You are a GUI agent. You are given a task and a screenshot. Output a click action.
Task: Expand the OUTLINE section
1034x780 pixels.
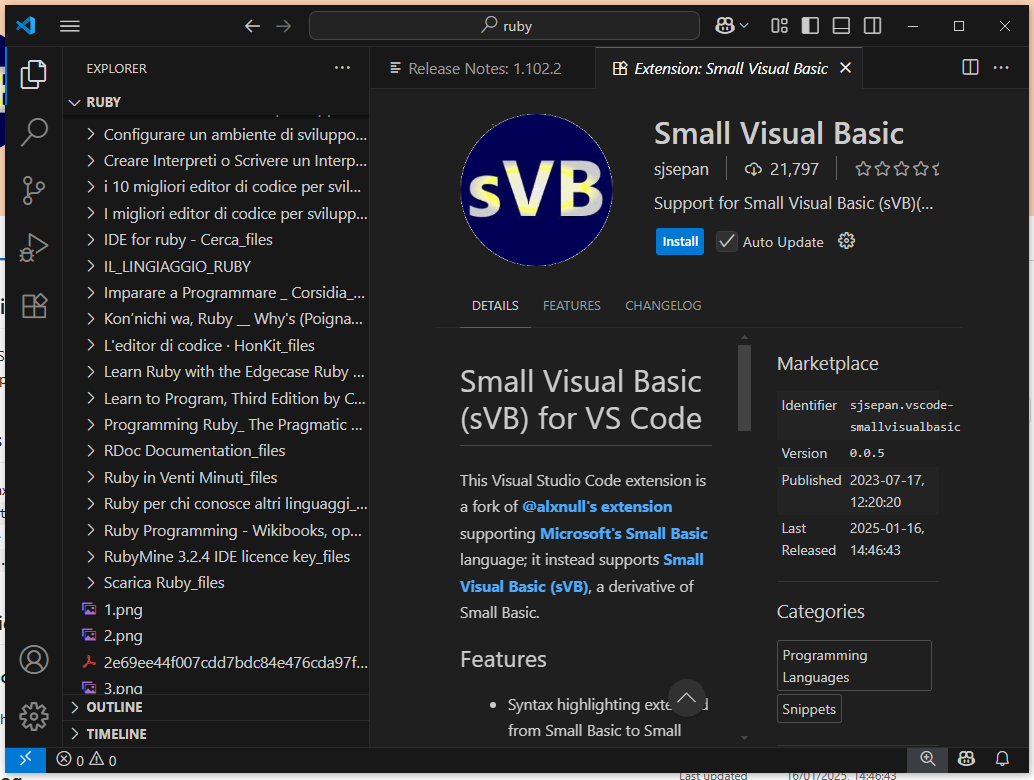(x=218, y=707)
